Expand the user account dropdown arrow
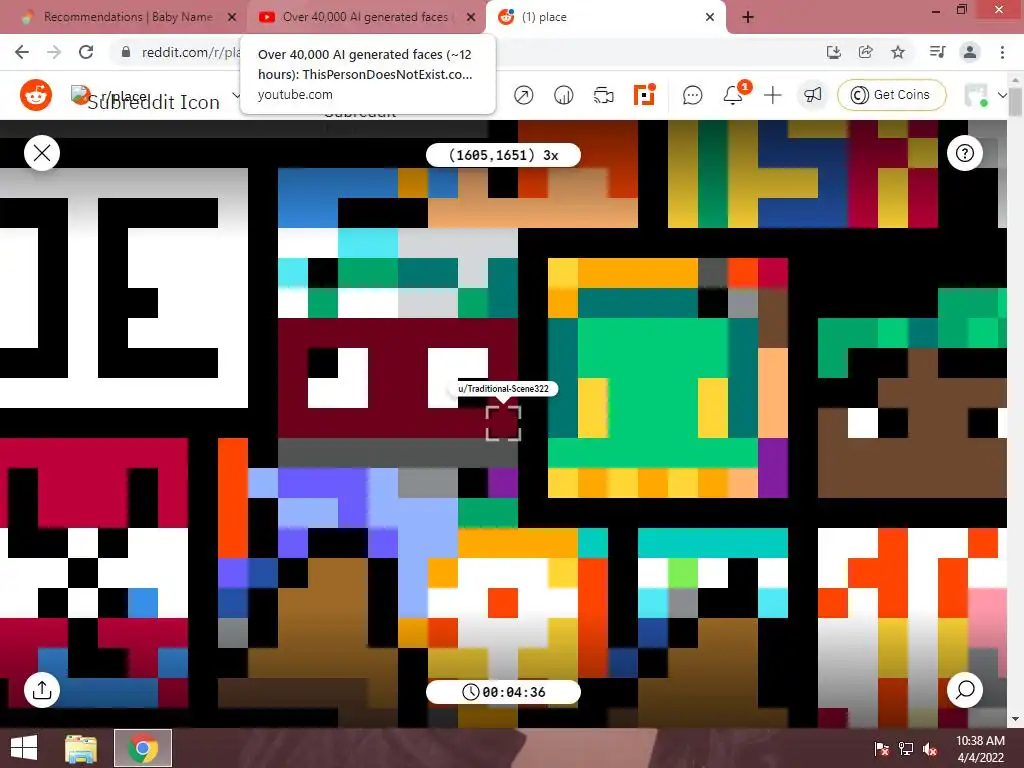 tap(1002, 95)
